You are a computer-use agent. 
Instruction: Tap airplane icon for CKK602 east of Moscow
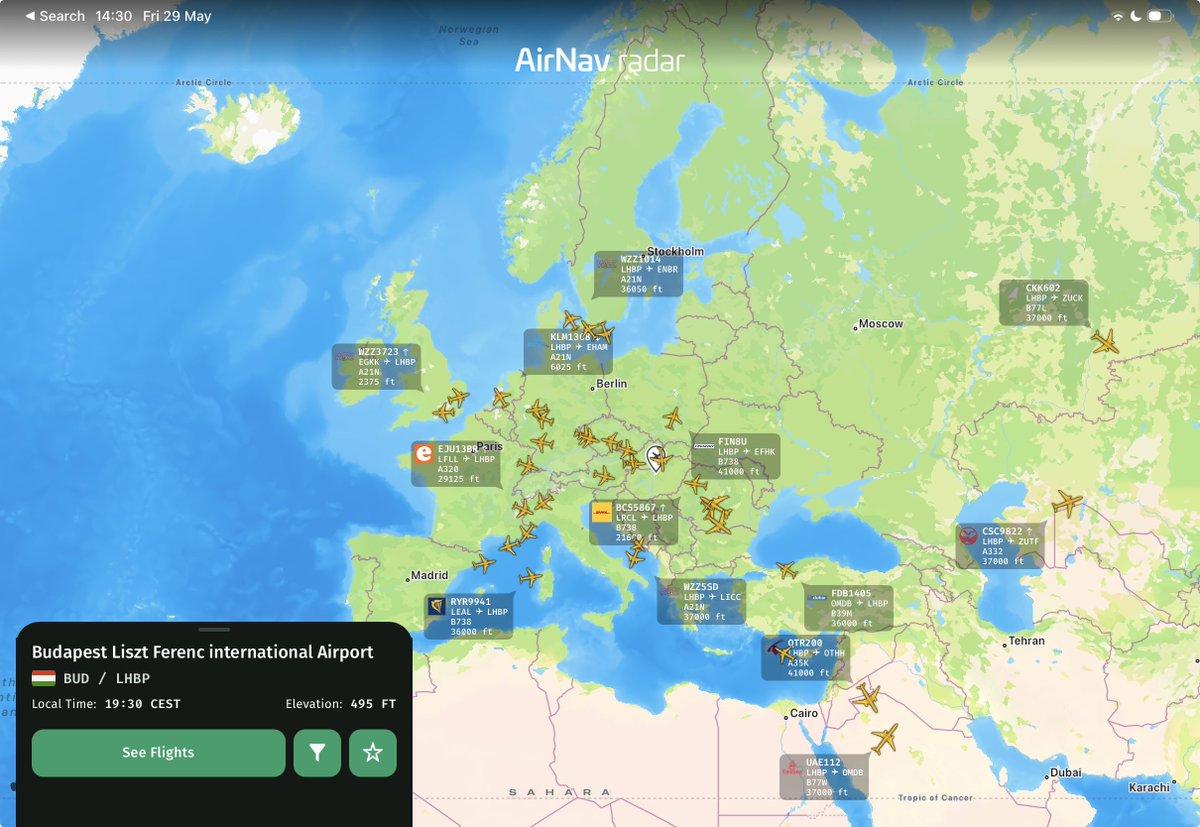(1105, 342)
